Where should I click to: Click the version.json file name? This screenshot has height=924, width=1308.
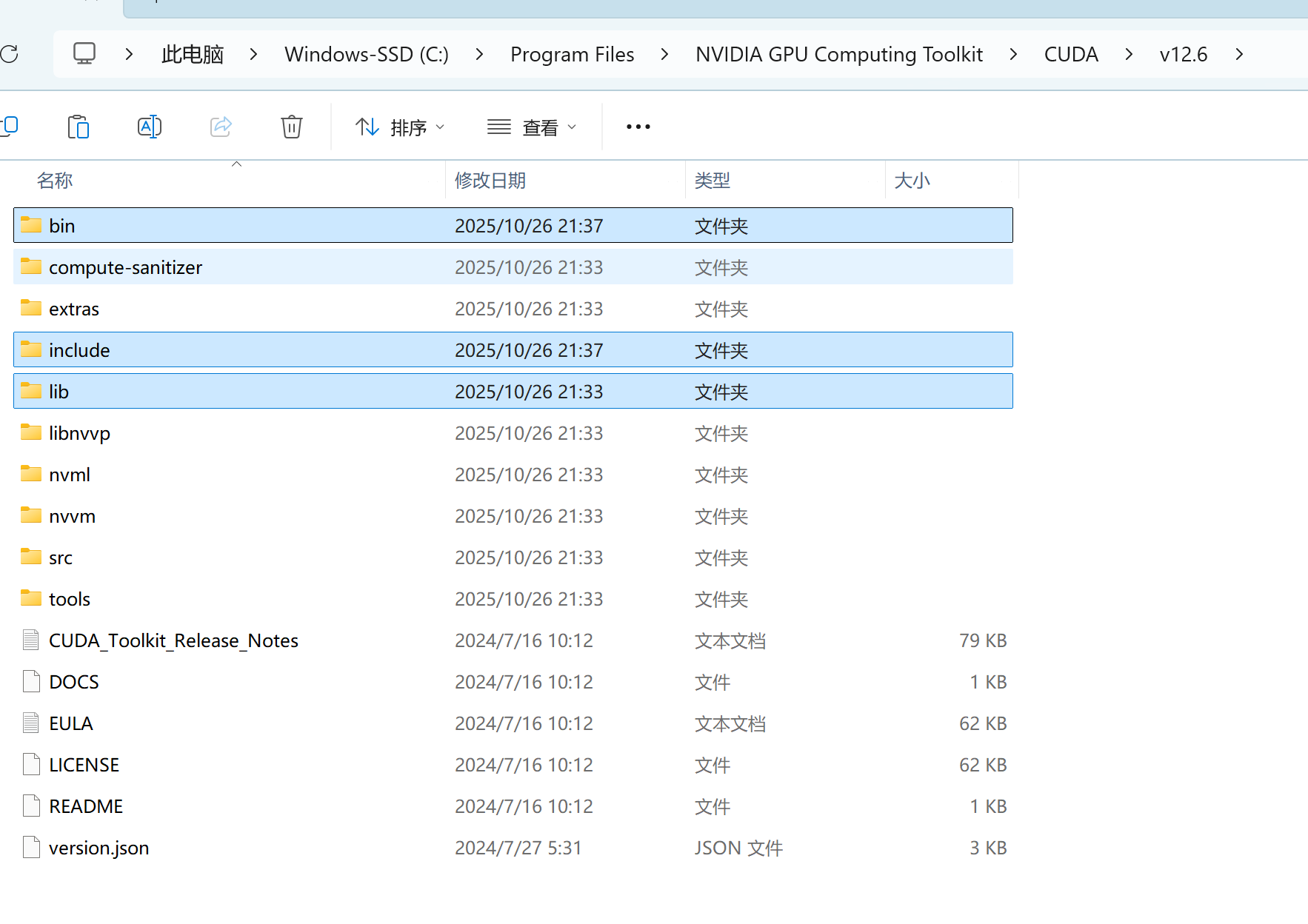[x=99, y=848]
